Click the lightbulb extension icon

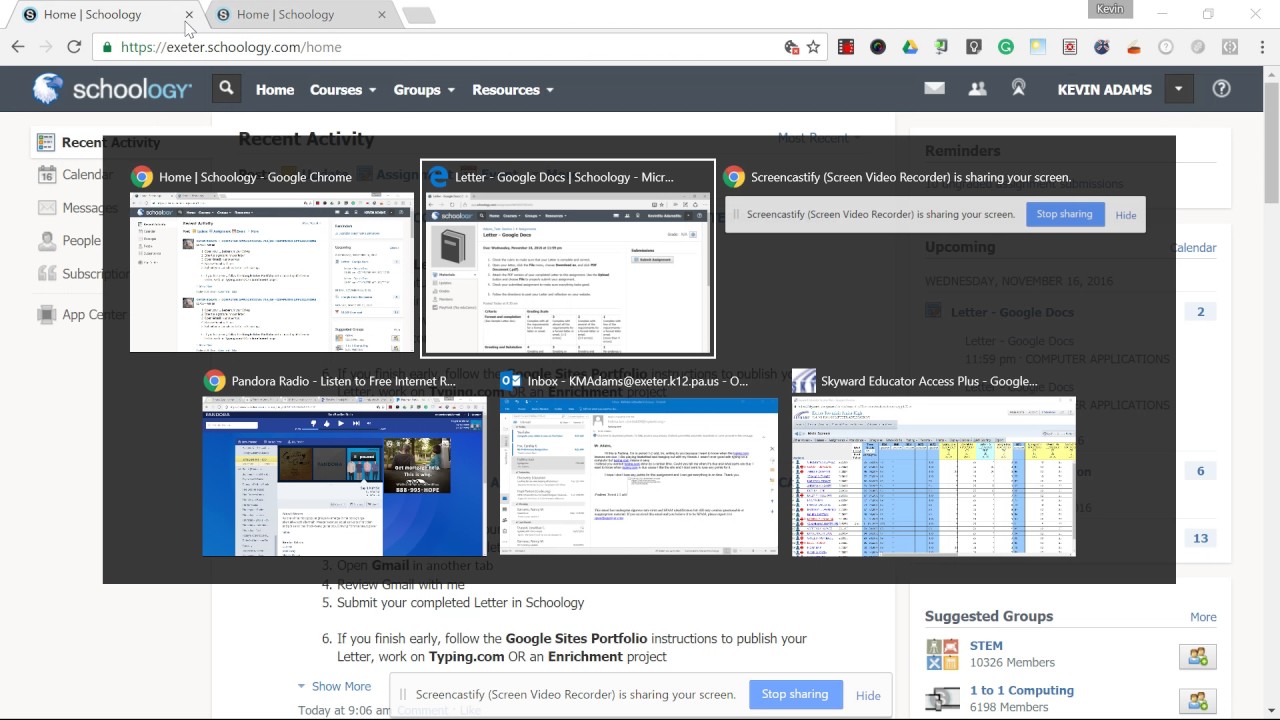click(974, 47)
